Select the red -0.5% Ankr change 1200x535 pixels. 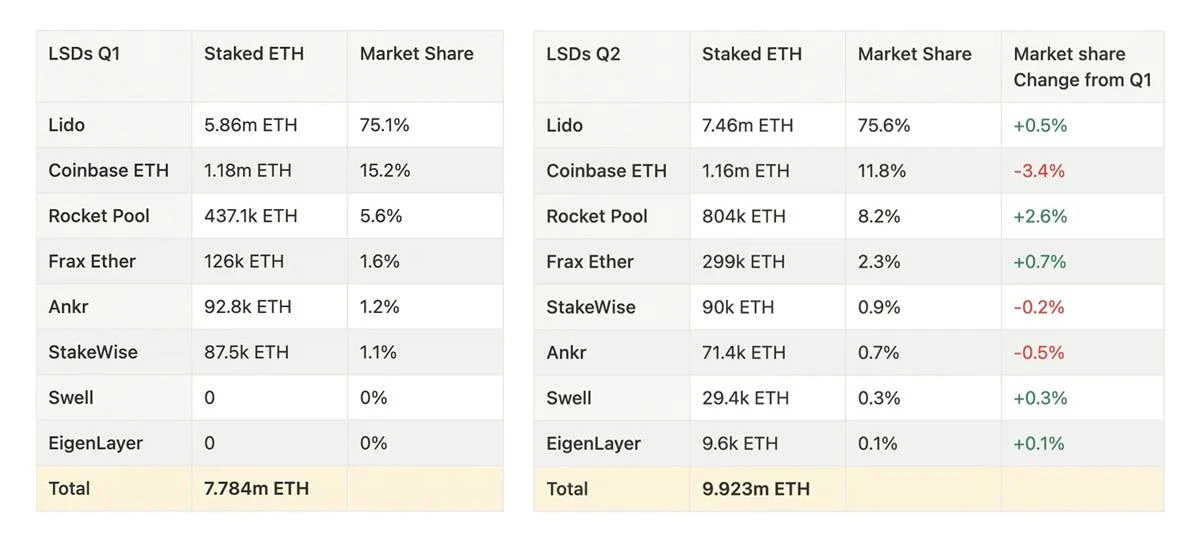[1039, 352]
